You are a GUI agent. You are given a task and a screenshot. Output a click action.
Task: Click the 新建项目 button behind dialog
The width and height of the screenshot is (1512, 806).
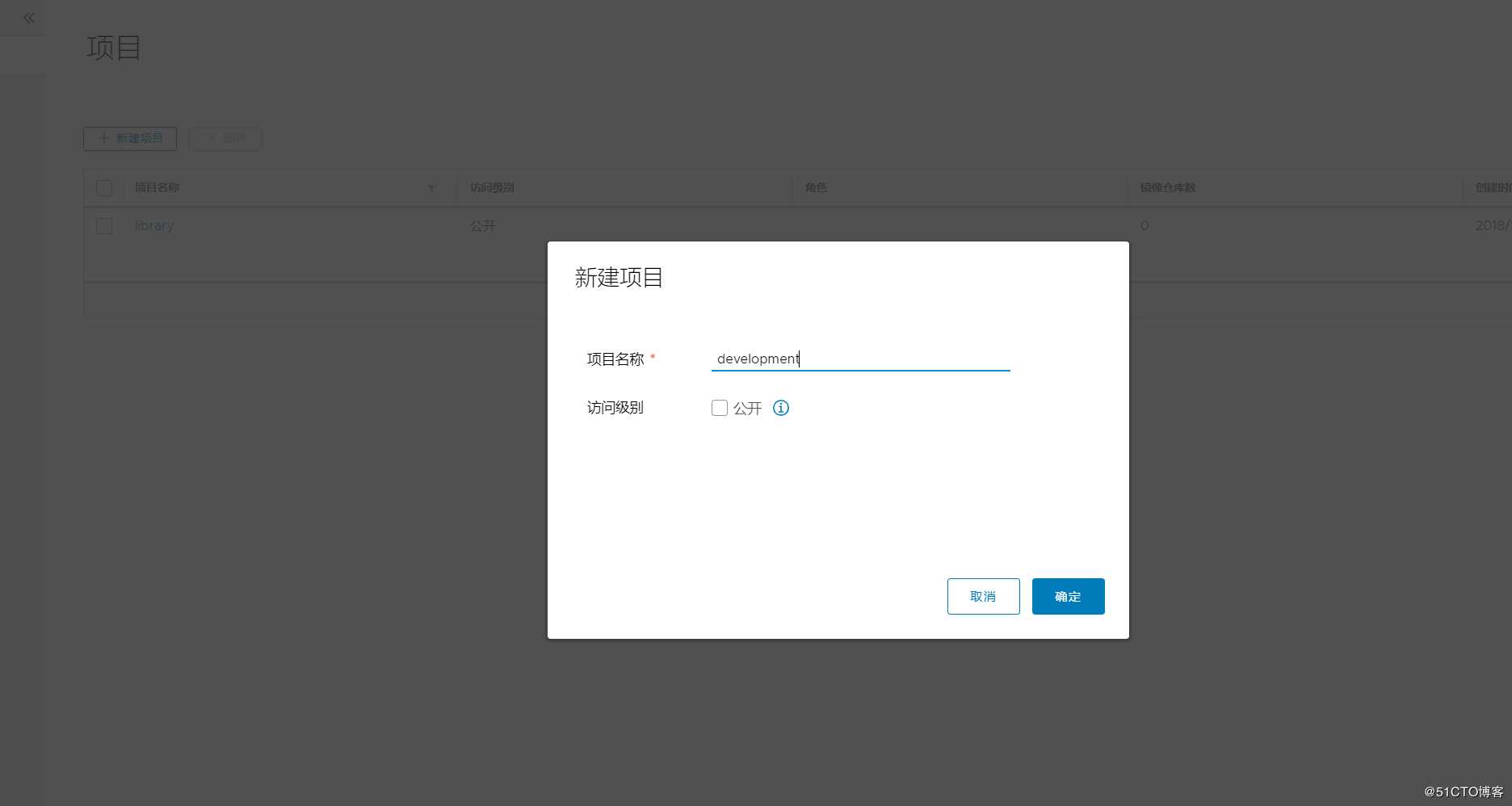click(130, 138)
